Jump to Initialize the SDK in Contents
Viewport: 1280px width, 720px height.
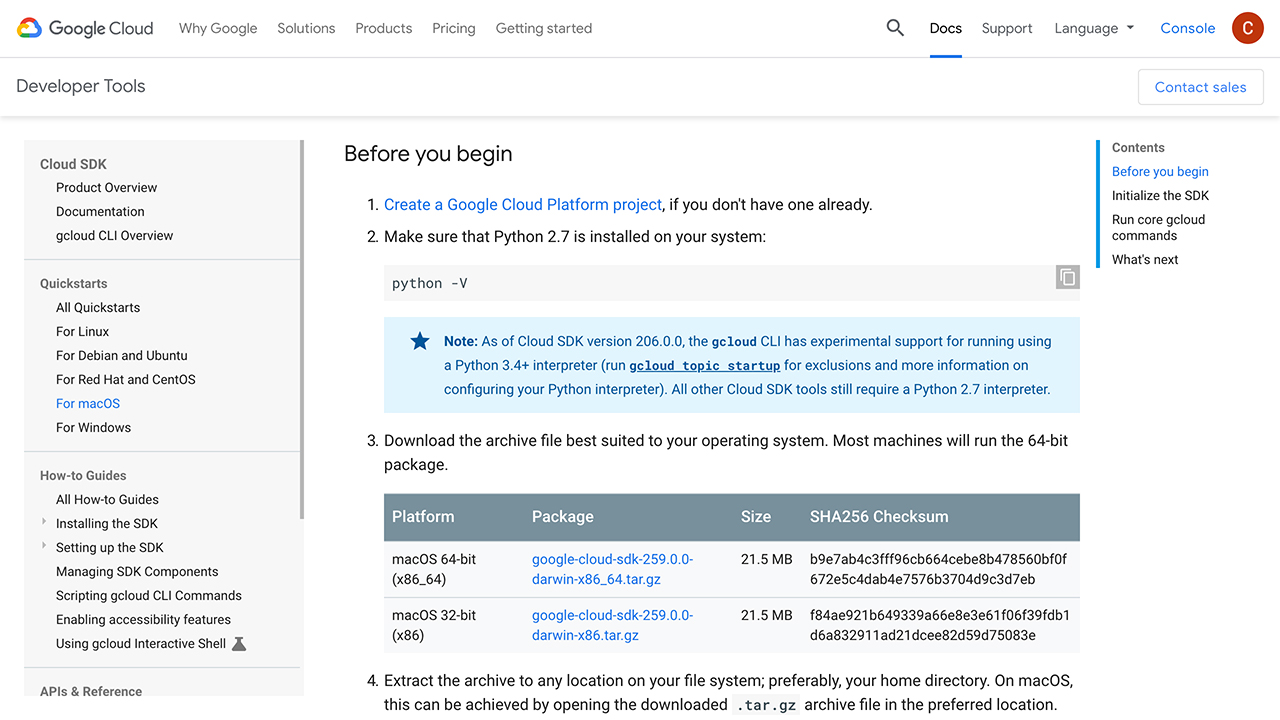pos(1160,195)
